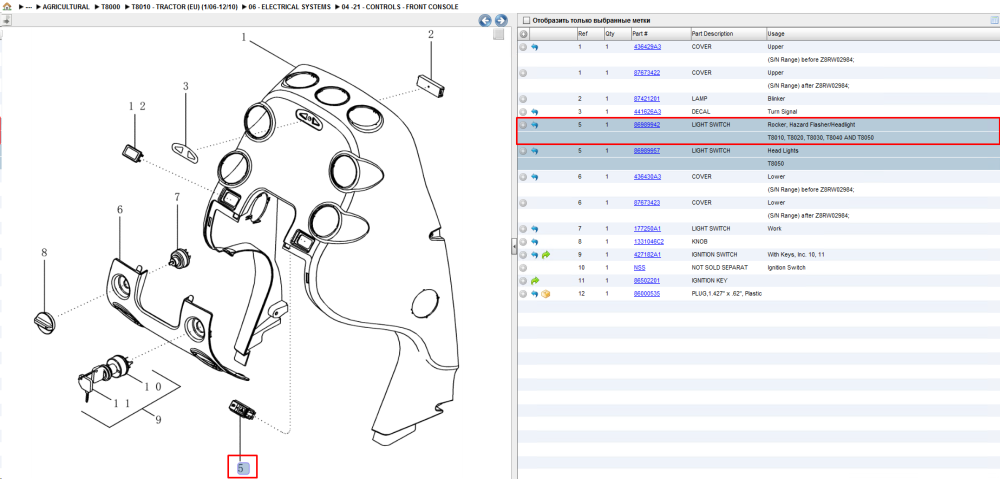
Task: Open part number link 86502201
Action: click(x=646, y=281)
